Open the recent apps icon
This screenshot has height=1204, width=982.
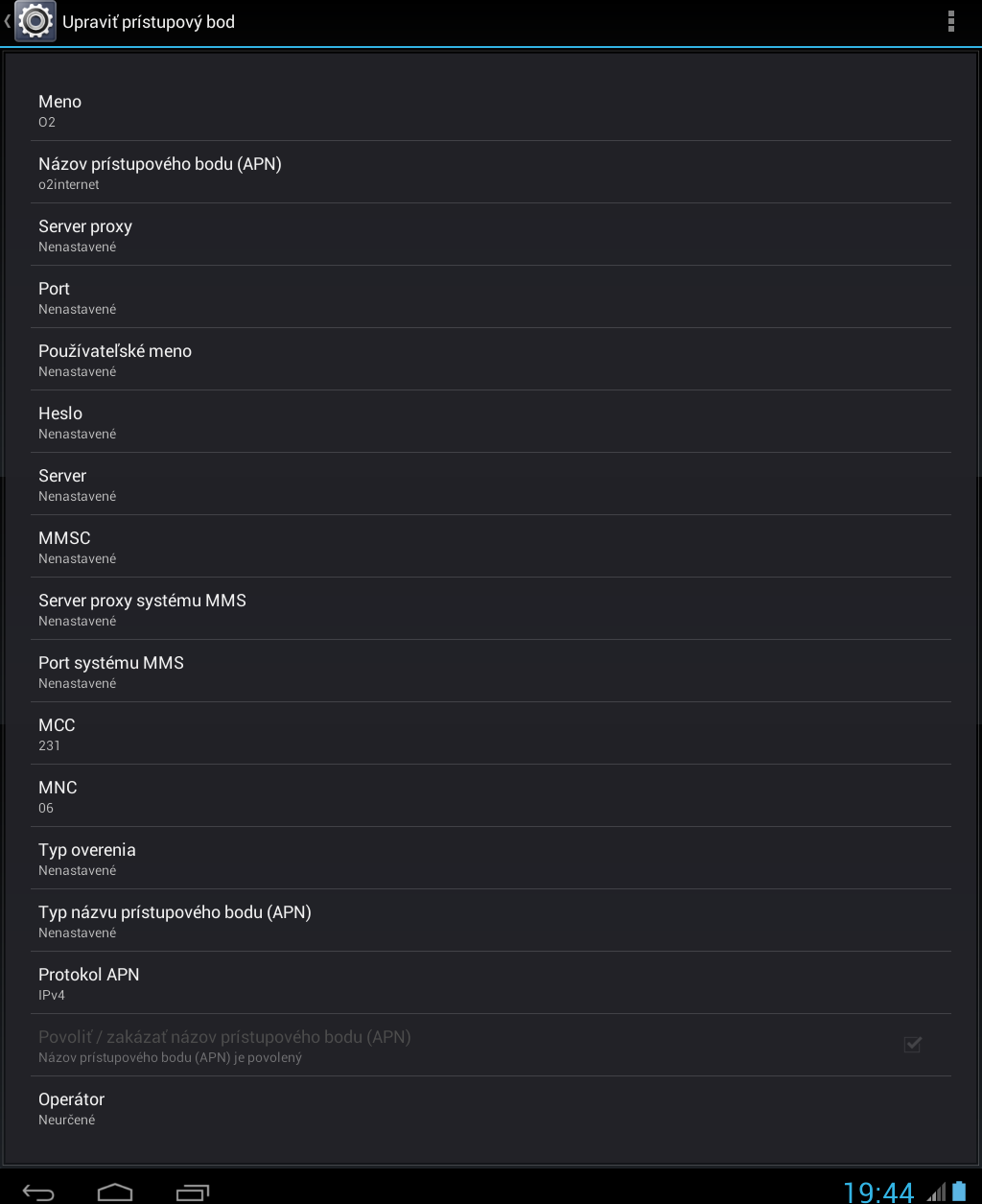[193, 1192]
